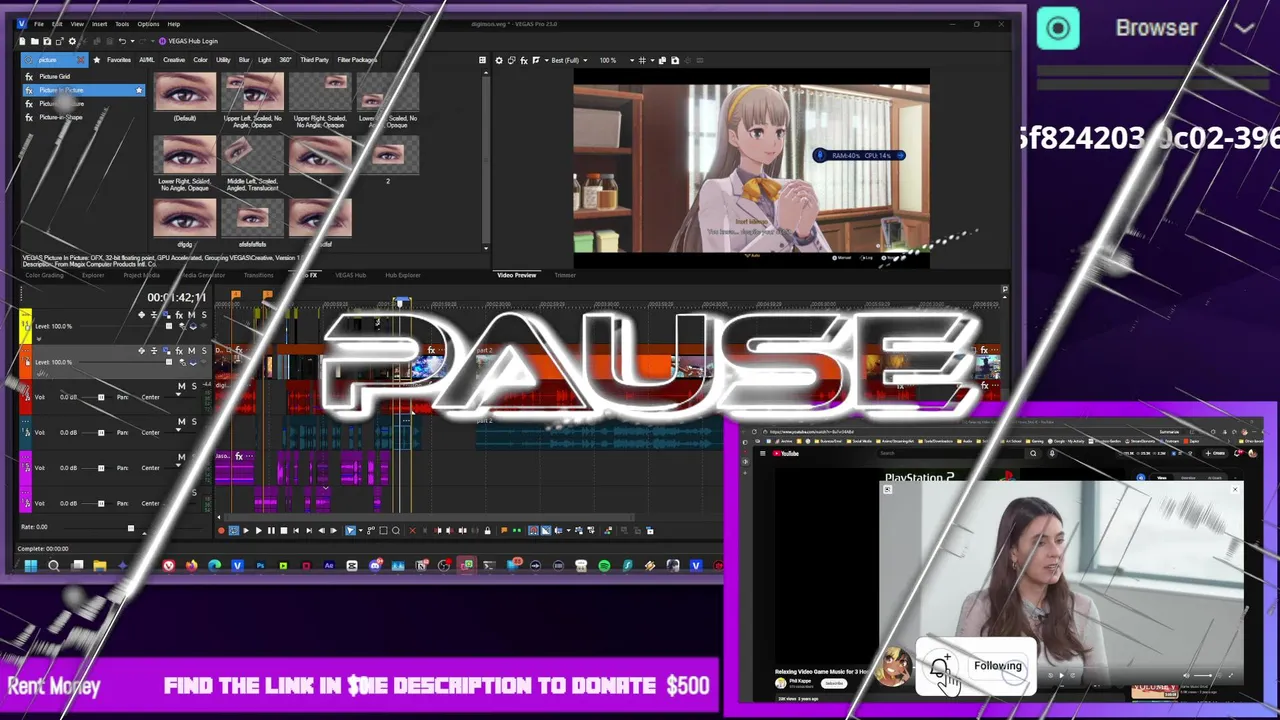
Task: Click the Record button in transport bar
Action: coord(221,530)
